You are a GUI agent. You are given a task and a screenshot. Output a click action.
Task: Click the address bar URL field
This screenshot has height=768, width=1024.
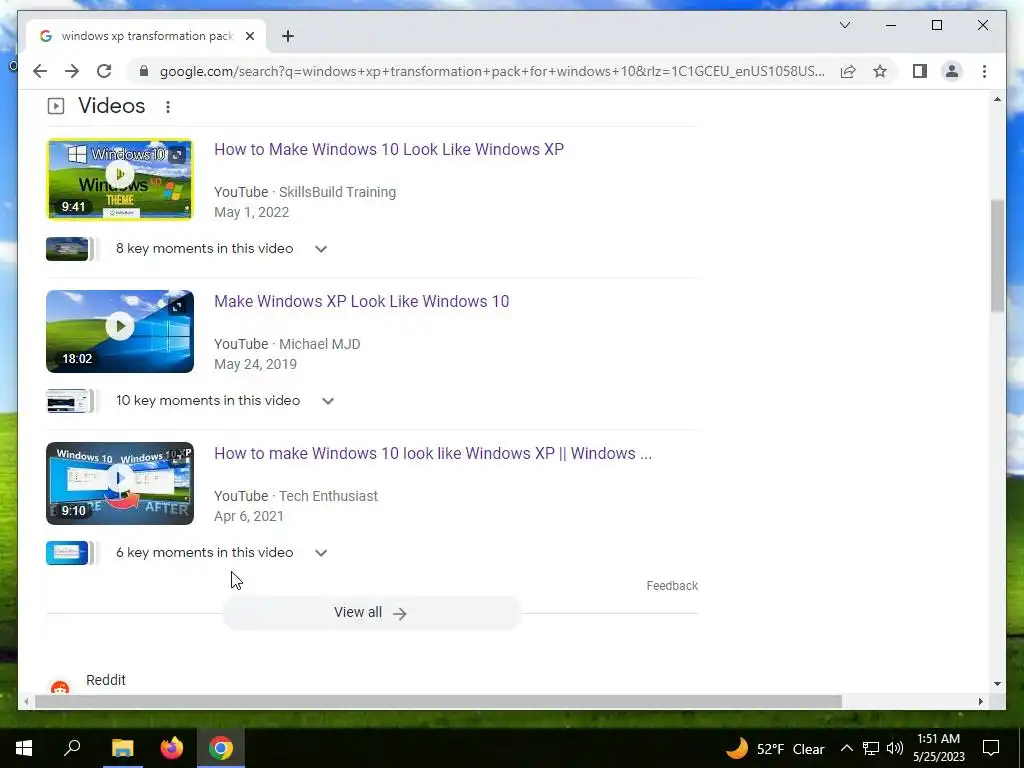pos(492,71)
